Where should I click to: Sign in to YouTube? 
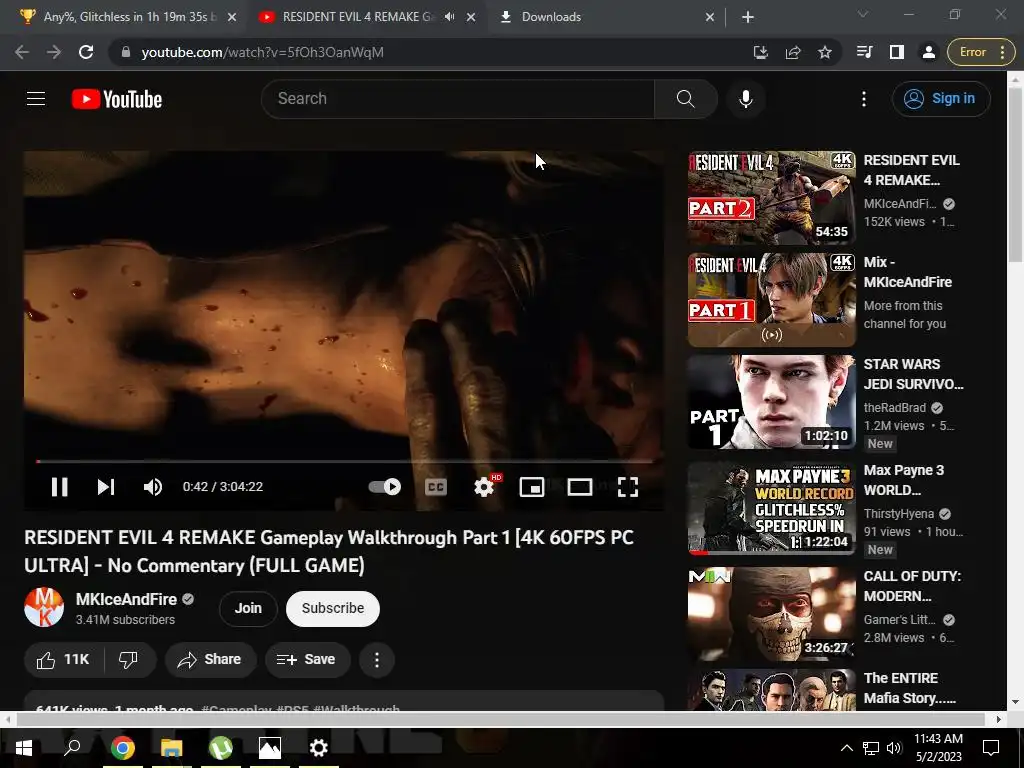click(941, 99)
